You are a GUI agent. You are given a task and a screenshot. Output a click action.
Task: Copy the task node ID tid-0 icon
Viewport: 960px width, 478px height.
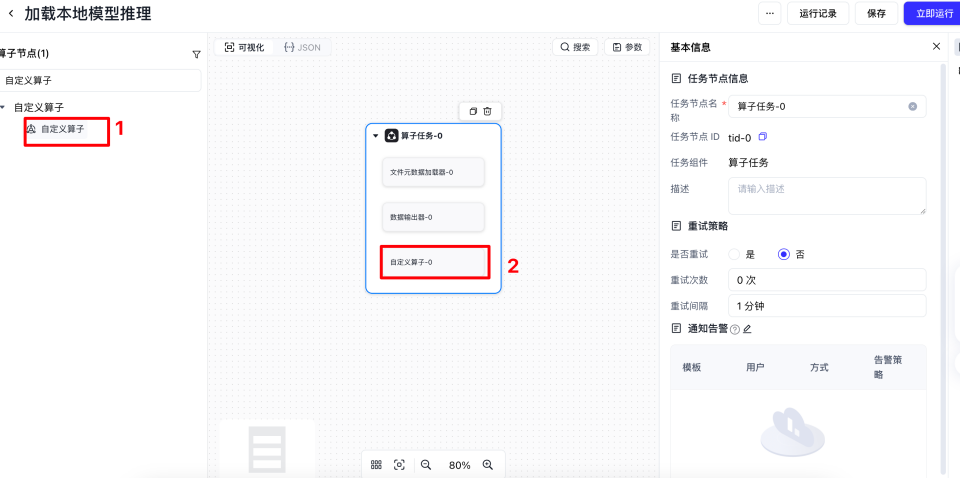tap(763, 136)
